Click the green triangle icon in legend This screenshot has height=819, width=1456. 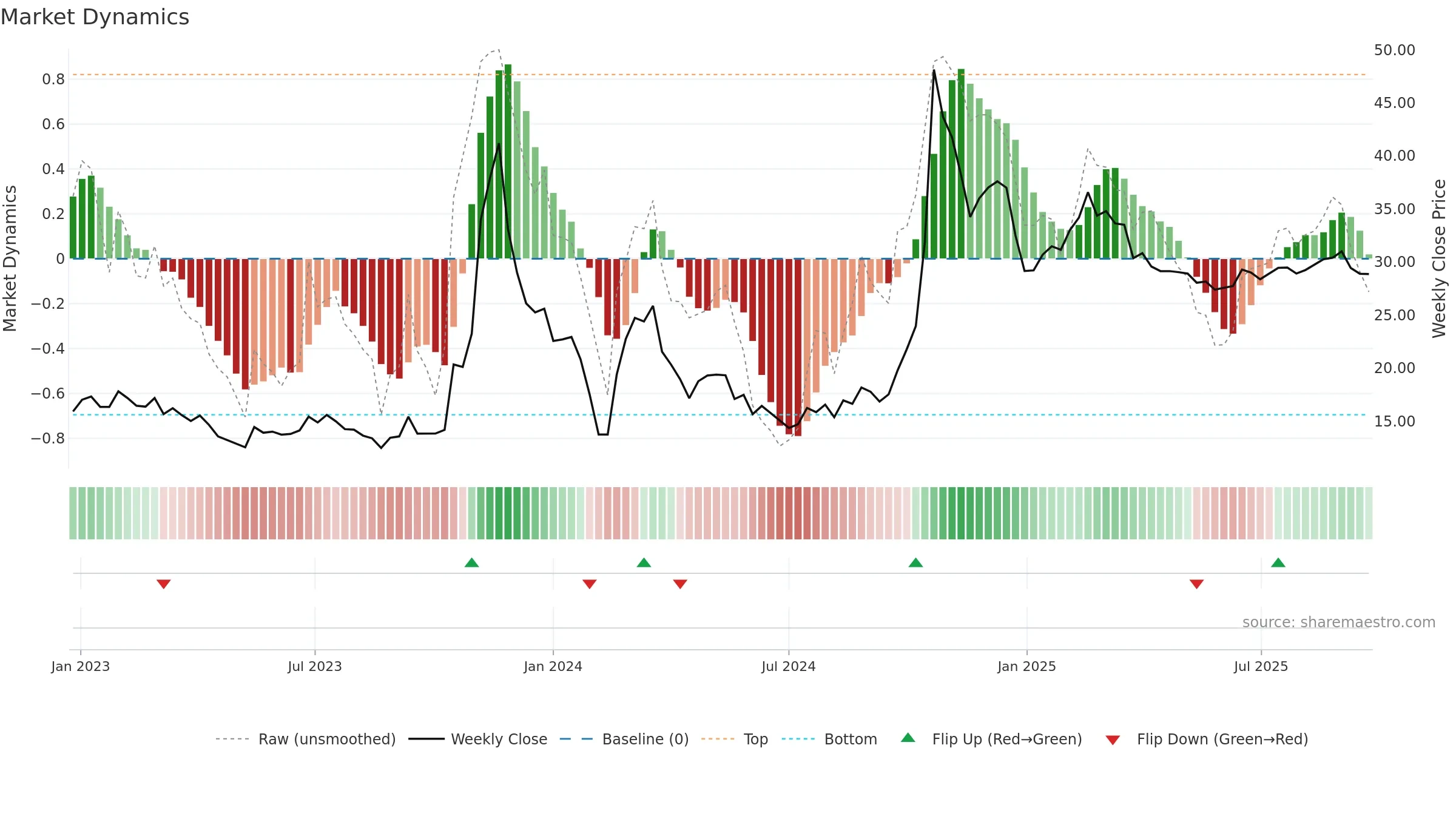coord(908,738)
